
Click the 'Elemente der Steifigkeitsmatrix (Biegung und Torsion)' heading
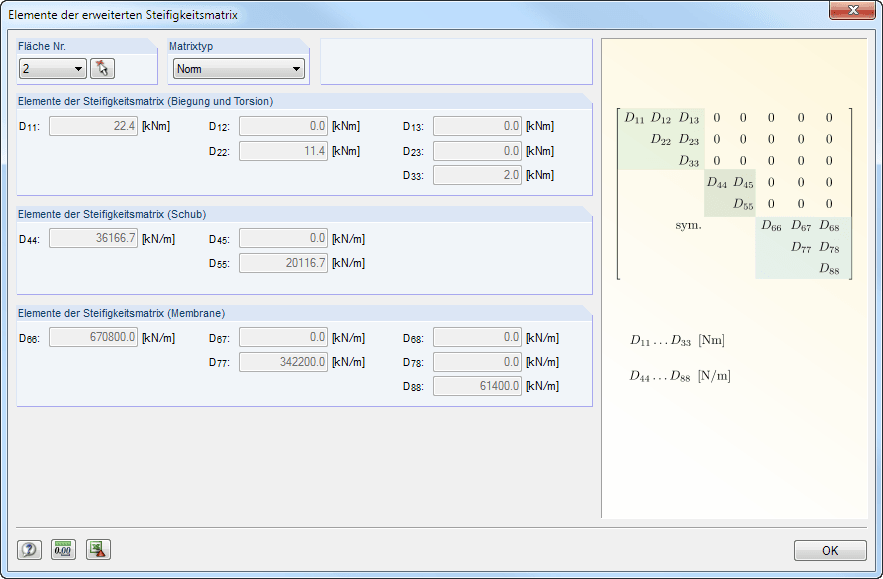point(145,101)
